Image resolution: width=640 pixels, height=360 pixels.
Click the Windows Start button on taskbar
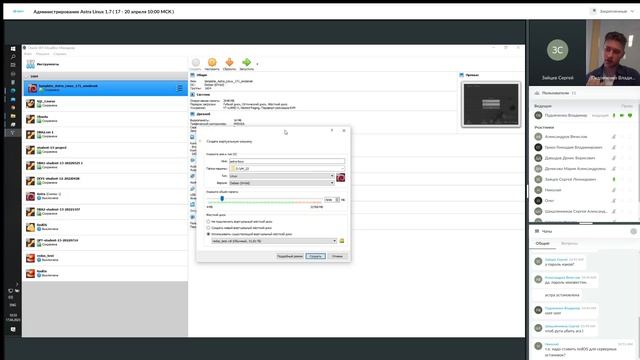13,49
